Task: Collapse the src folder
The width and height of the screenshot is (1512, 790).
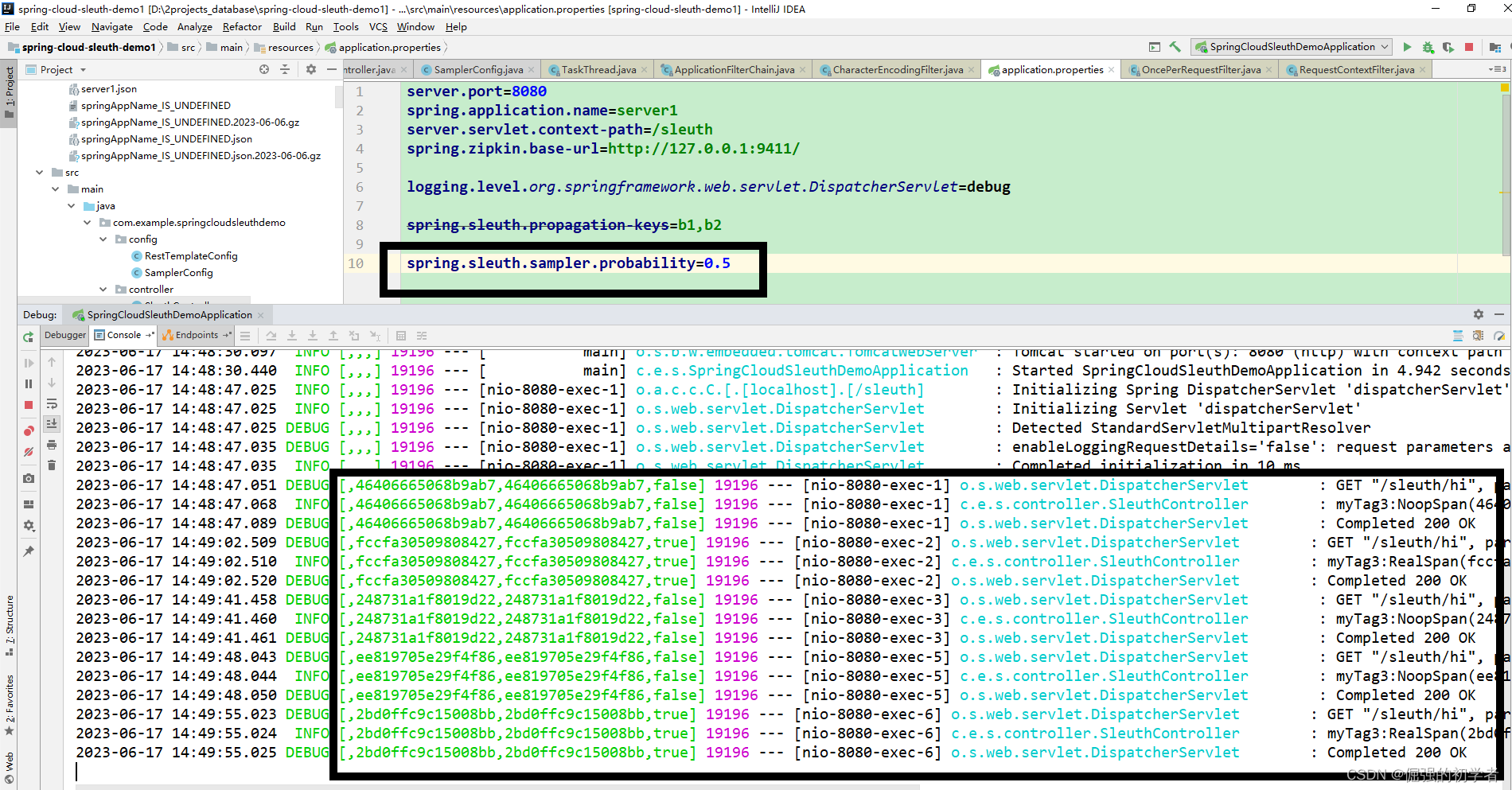Action: coord(40,173)
